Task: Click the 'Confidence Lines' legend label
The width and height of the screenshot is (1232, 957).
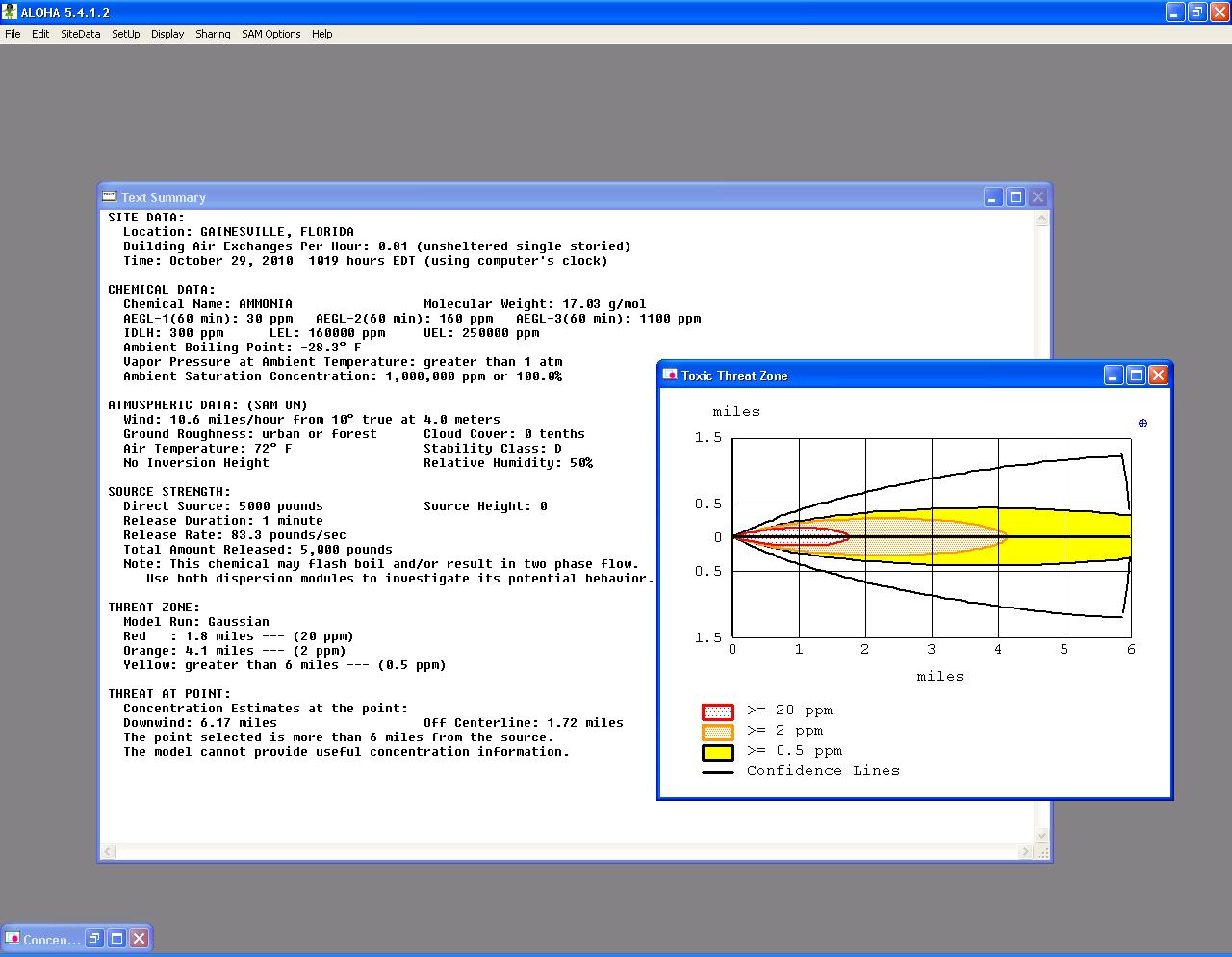Action: coord(823,771)
